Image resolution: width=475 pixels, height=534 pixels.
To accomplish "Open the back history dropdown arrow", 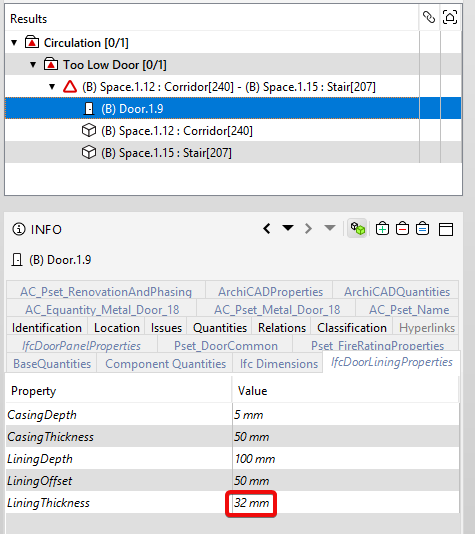I will [288, 227].
